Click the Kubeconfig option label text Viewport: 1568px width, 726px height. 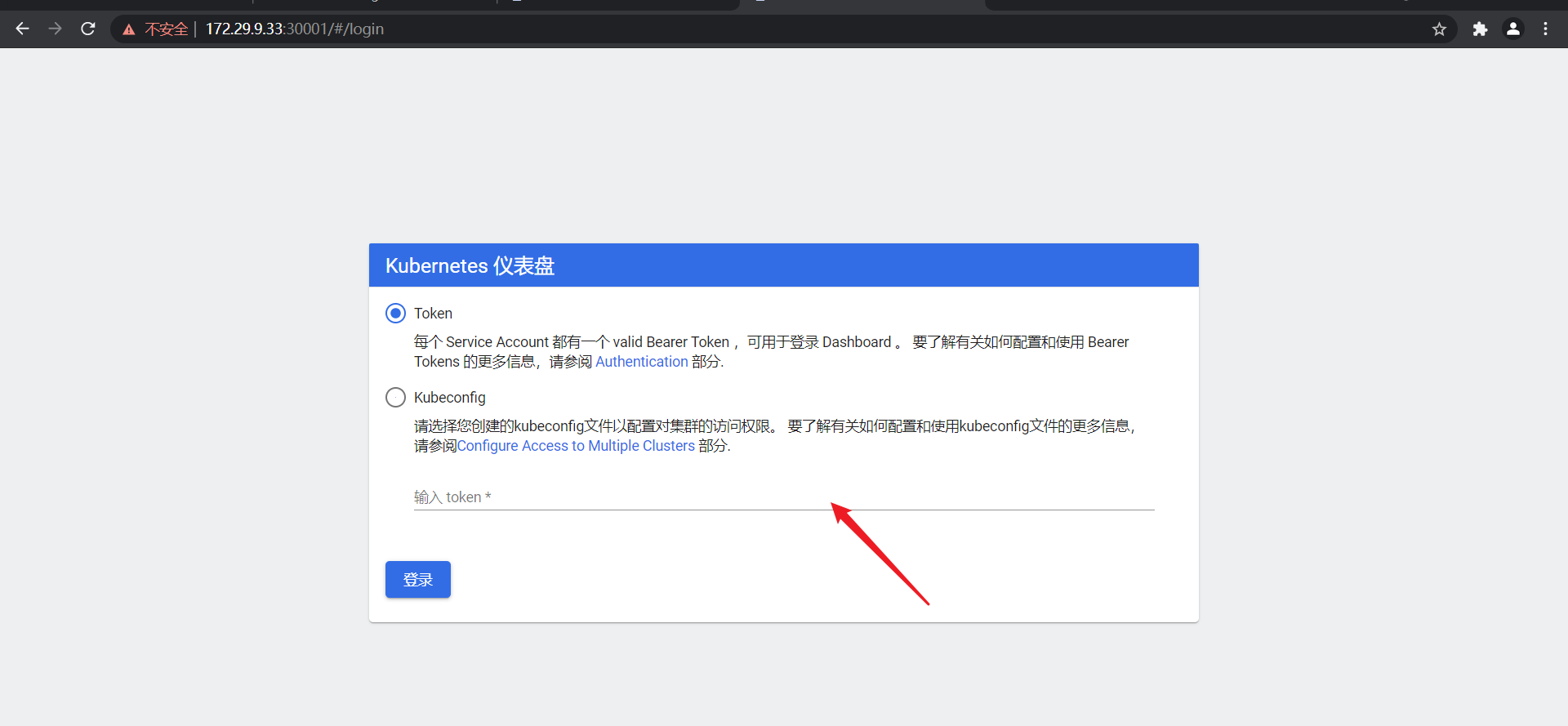tap(450, 398)
